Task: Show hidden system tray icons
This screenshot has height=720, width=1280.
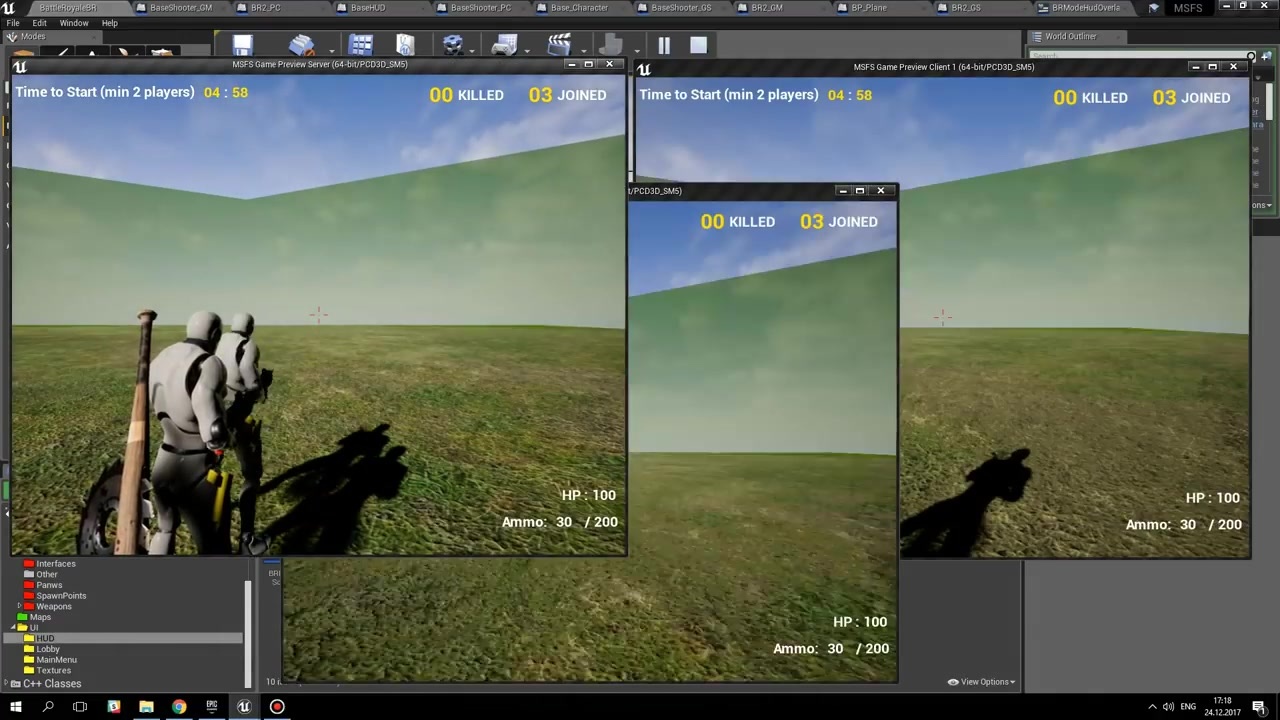Action: coord(1151,707)
